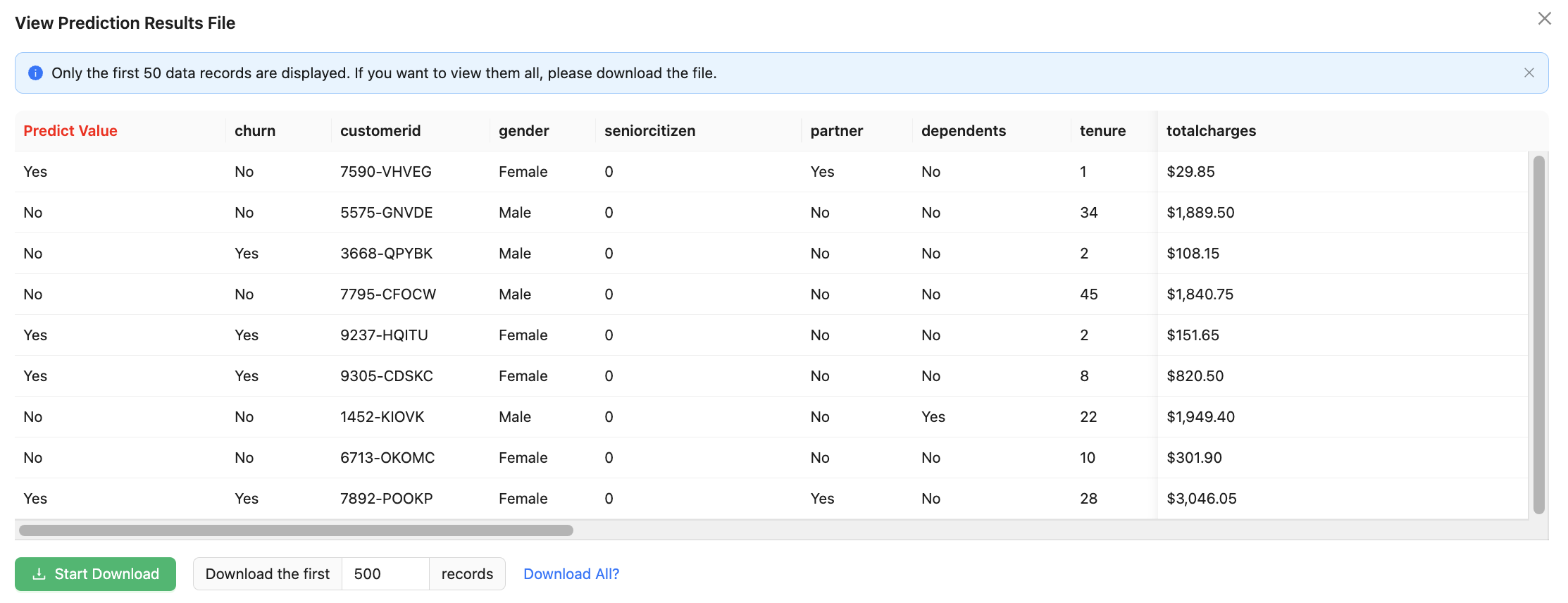1568x603 pixels.
Task: Click the Start Download button
Action: point(95,574)
